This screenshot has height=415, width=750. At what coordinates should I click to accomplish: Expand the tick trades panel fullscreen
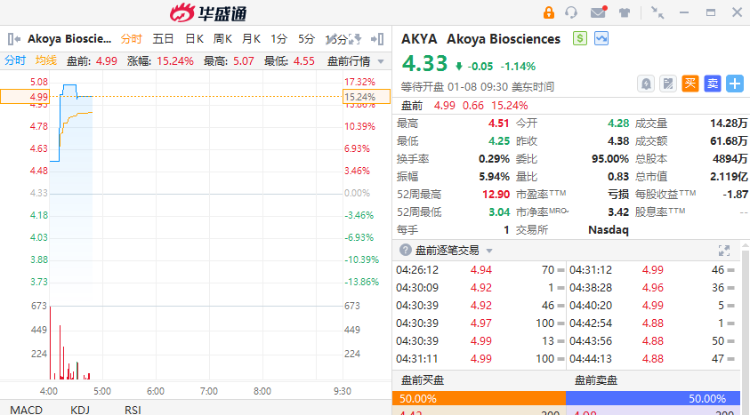(x=724, y=250)
